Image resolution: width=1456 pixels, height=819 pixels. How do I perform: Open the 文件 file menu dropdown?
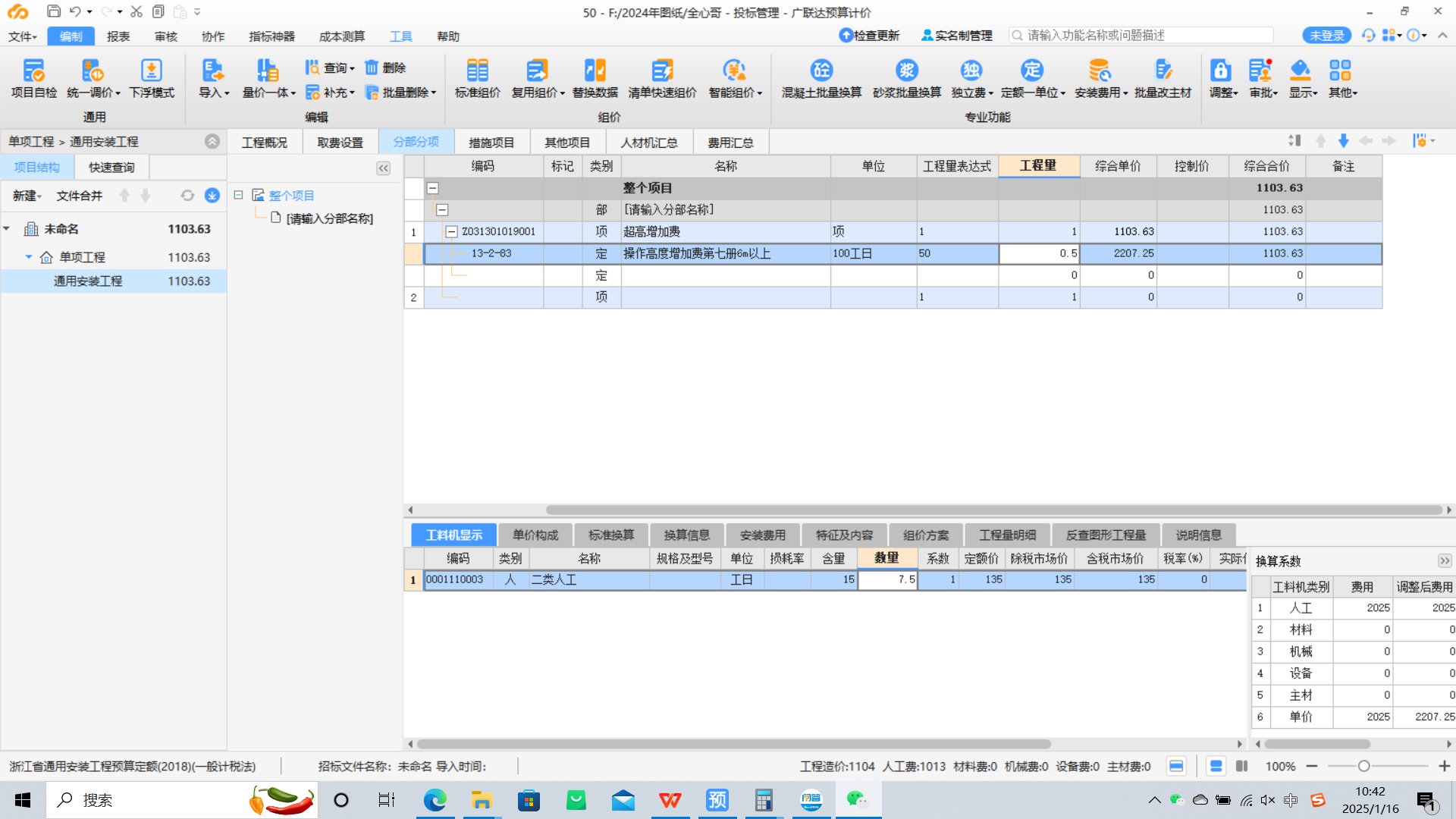click(22, 36)
